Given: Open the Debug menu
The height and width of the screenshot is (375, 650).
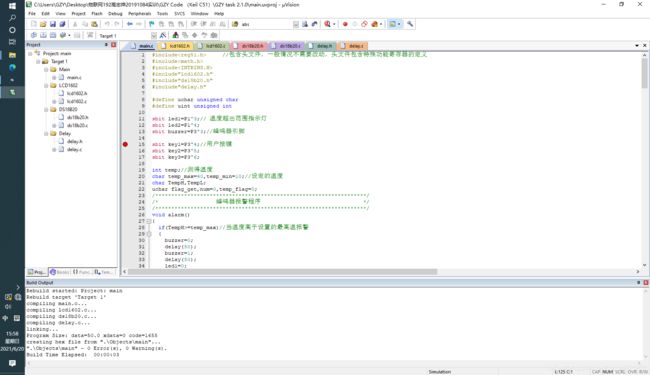Looking at the screenshot, I should [x=115, y=14].
